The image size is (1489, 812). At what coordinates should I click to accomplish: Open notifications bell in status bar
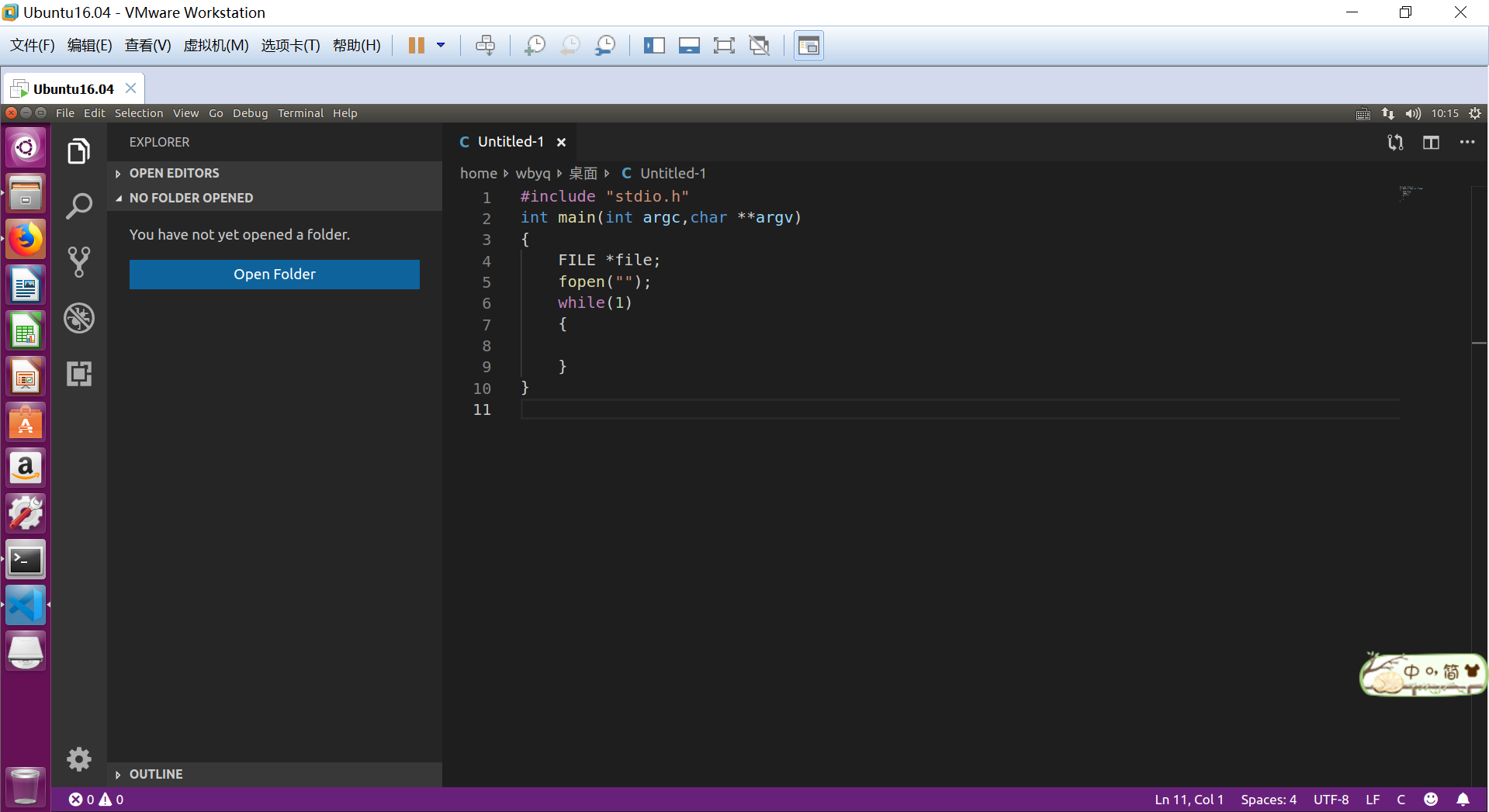1463,800
